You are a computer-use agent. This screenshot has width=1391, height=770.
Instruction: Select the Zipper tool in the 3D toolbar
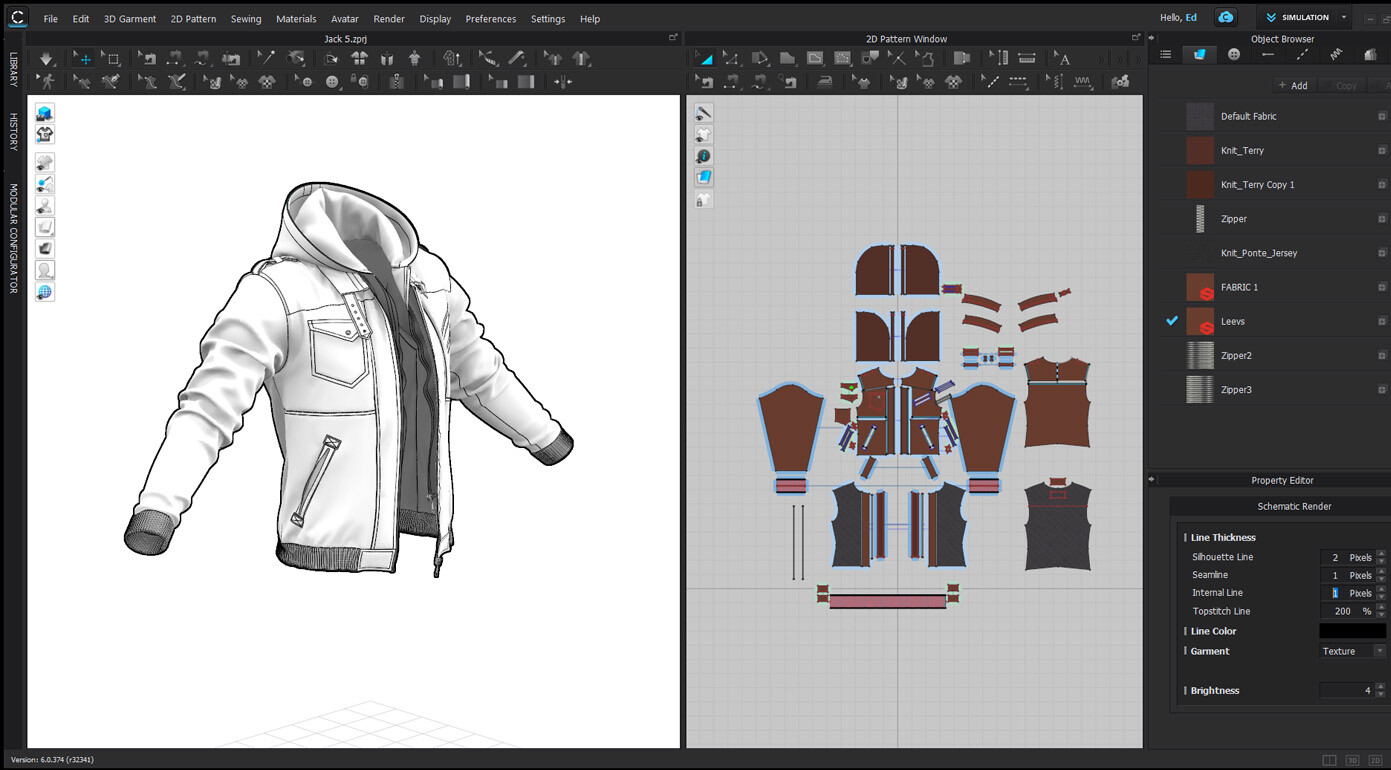click(x=396, y=82)
